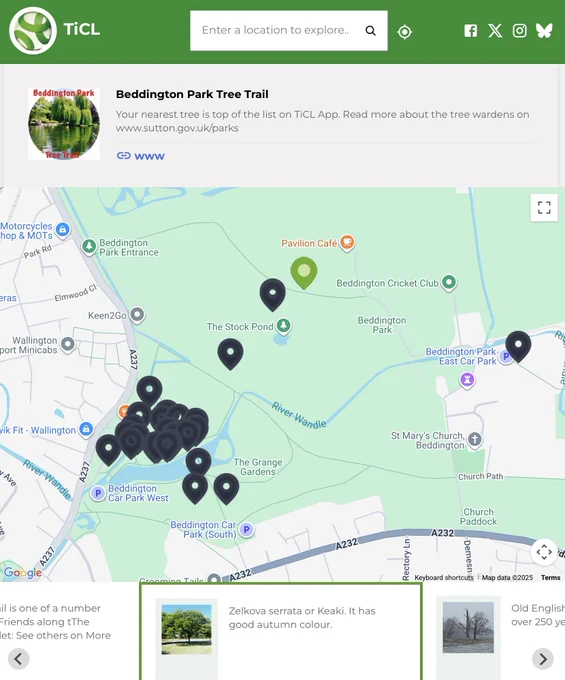Select the marker at Beddington Park East Car Park
Screen dimensions: 565x680
pyautogui.click(x=518, y=347)
